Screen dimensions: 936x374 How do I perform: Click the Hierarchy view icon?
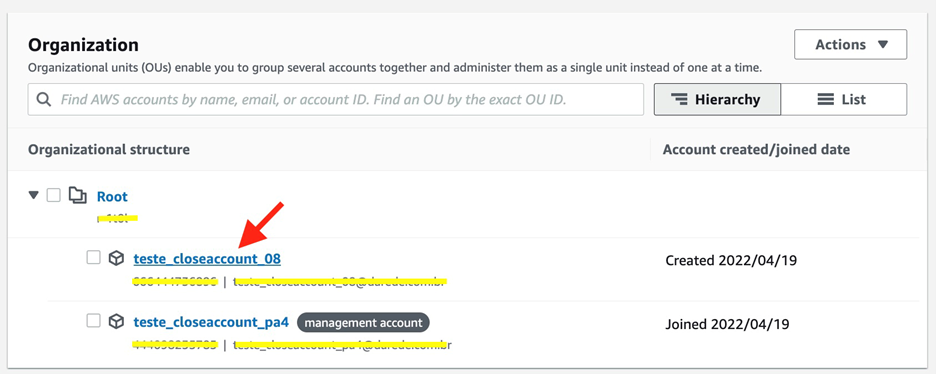[x=679, y=99]
